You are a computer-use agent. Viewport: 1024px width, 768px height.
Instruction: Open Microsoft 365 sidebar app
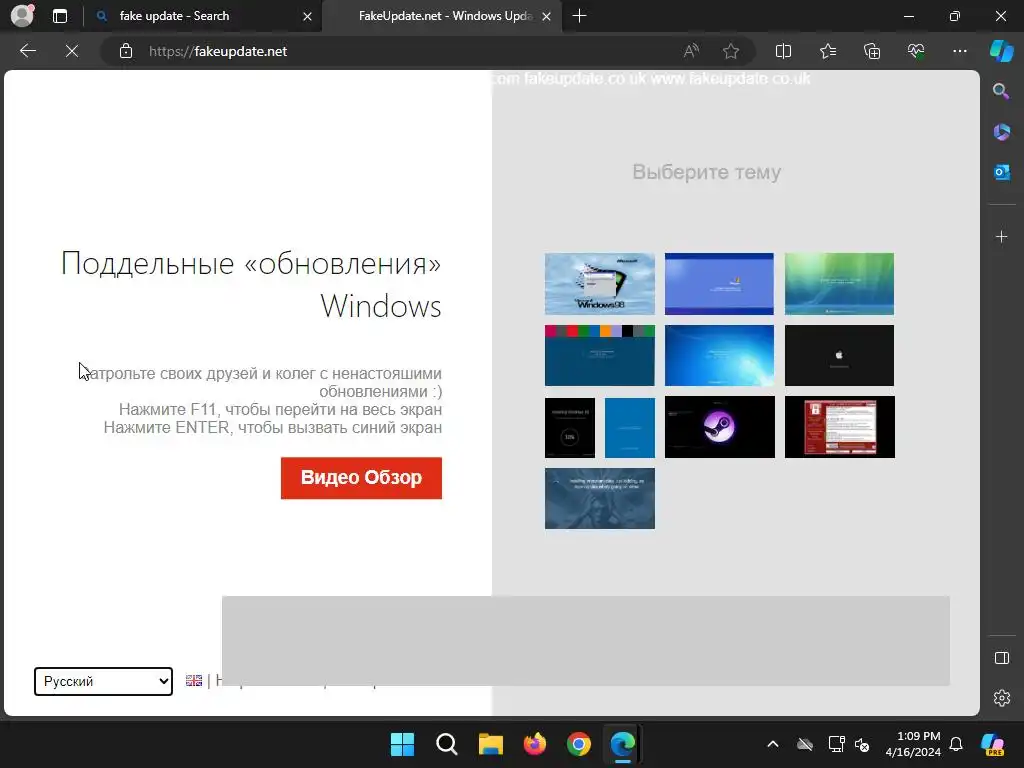1001,132
